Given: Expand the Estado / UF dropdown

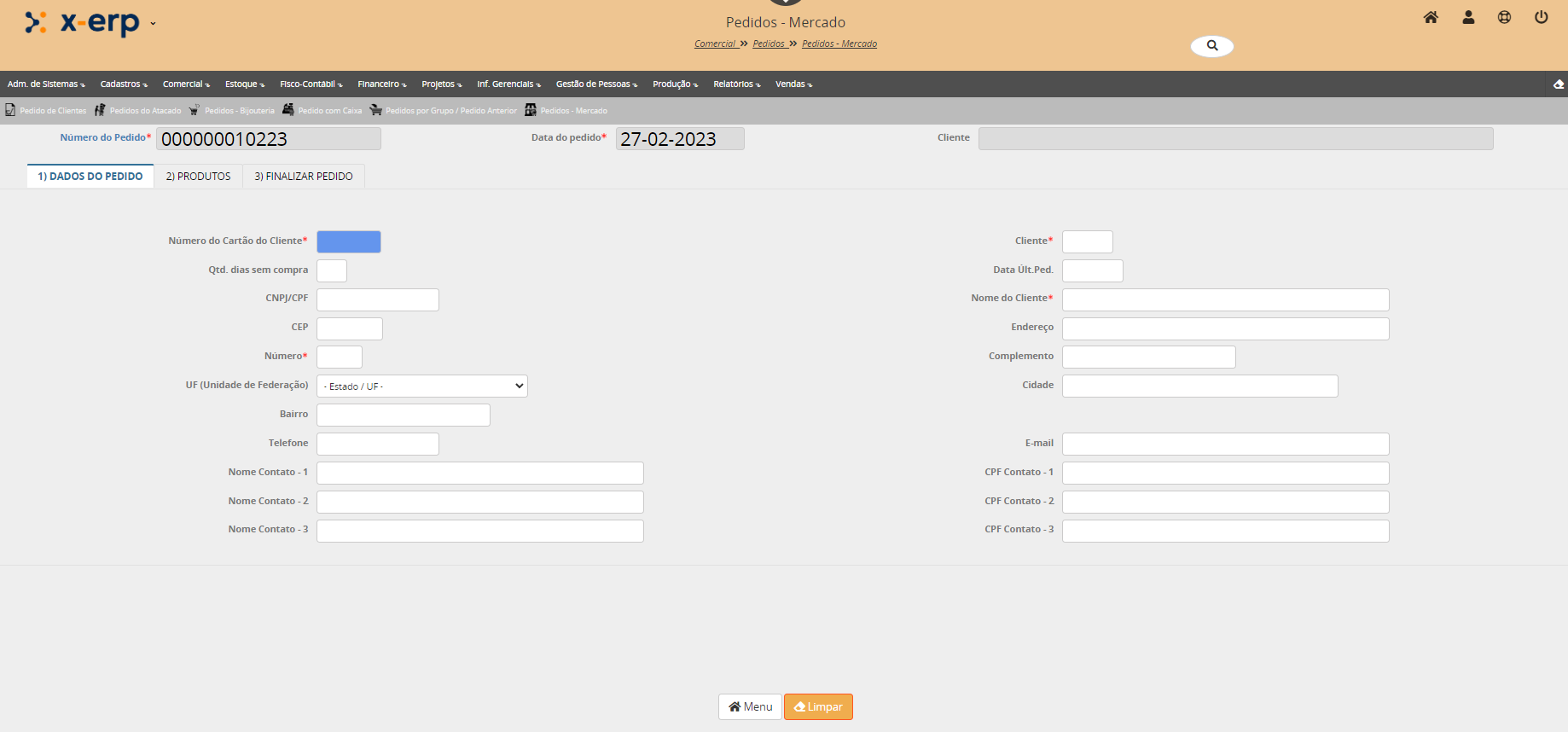Looking at the screenshot, I should [421, 386].
